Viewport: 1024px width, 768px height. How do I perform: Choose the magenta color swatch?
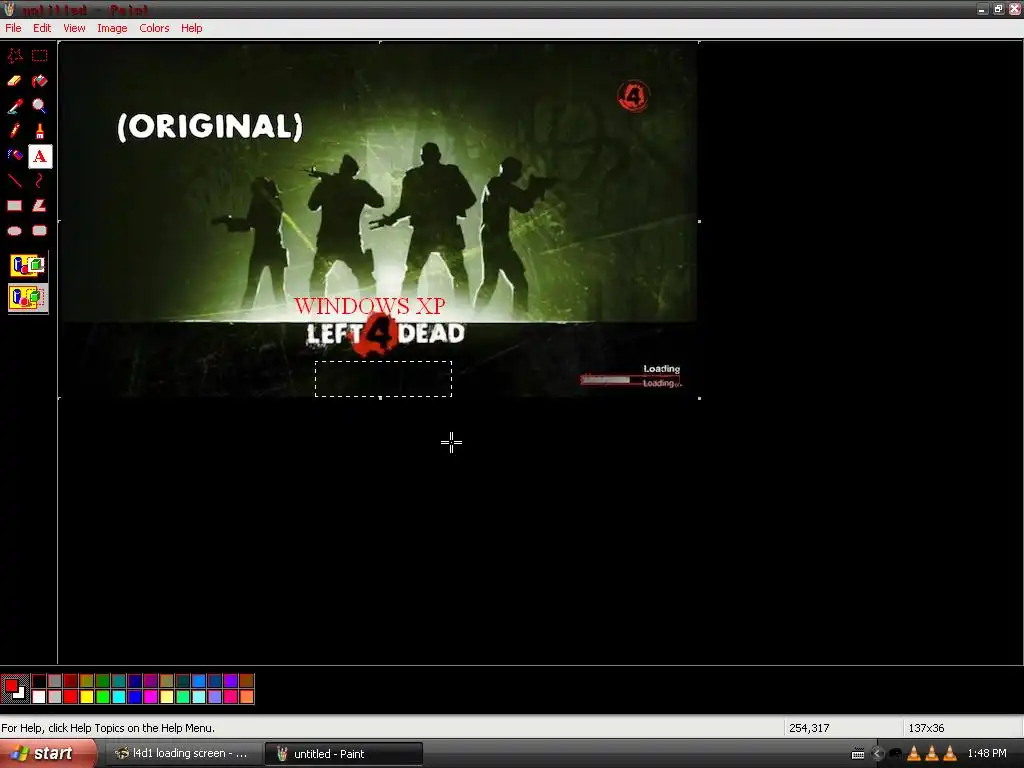[151, 697]
